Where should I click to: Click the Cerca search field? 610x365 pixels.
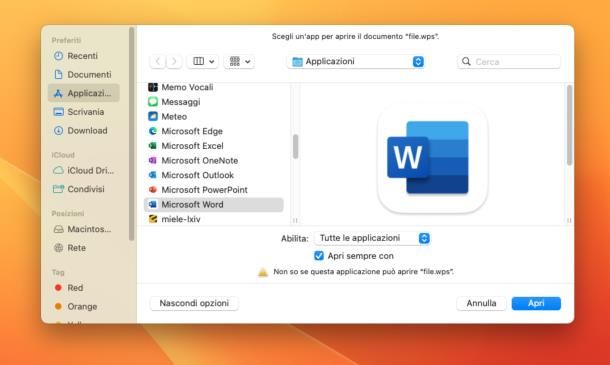(509, 61)
